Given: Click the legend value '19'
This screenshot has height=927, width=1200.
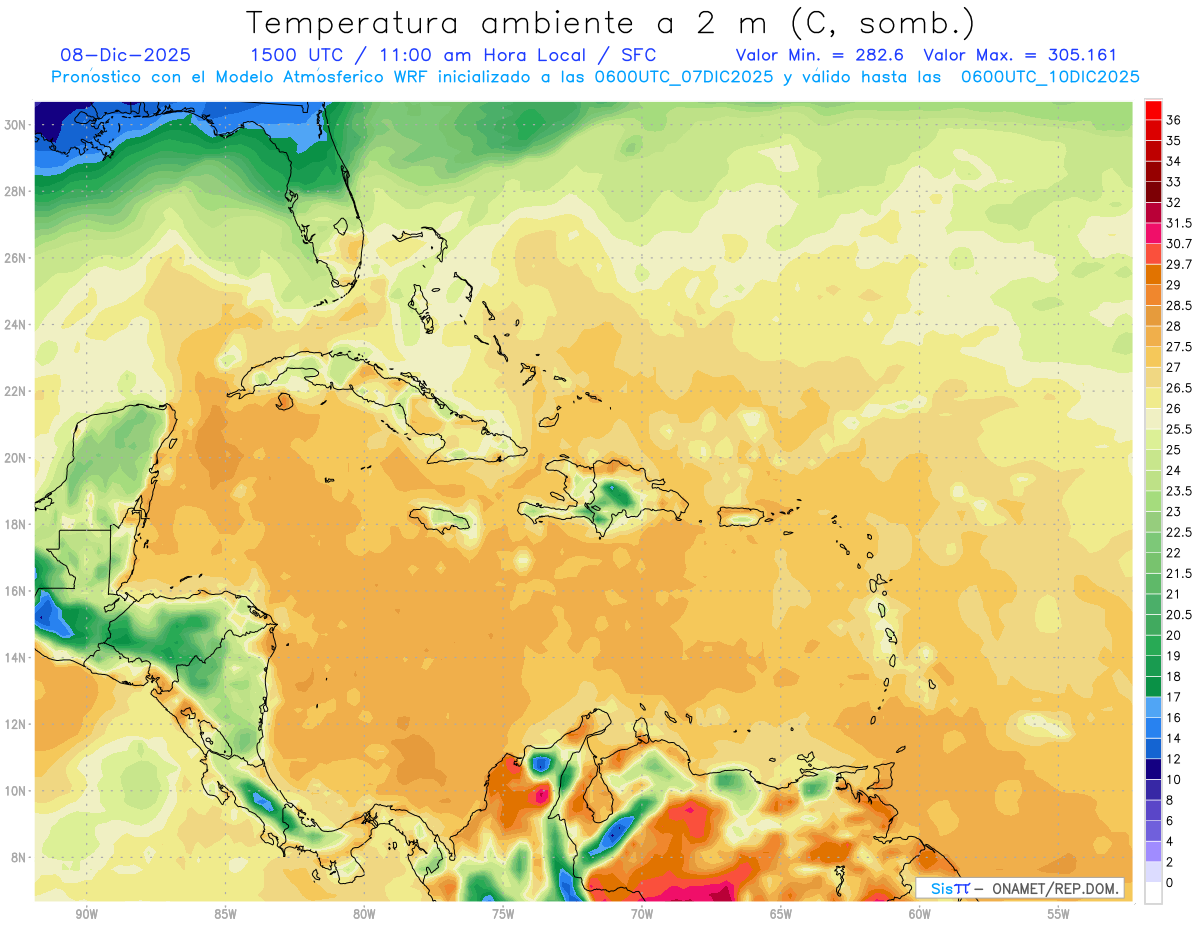Looking at the screenshot, I should (1174, 656).
